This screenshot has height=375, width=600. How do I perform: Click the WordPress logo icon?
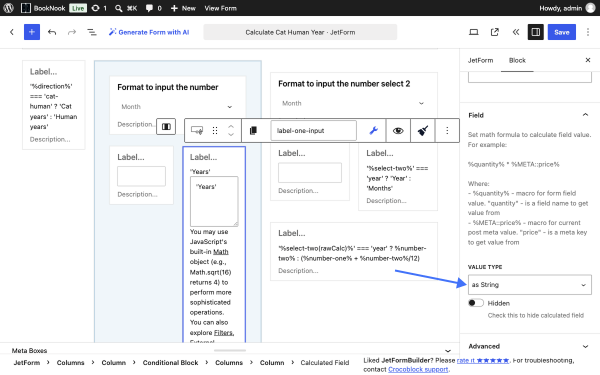[8, 8]
